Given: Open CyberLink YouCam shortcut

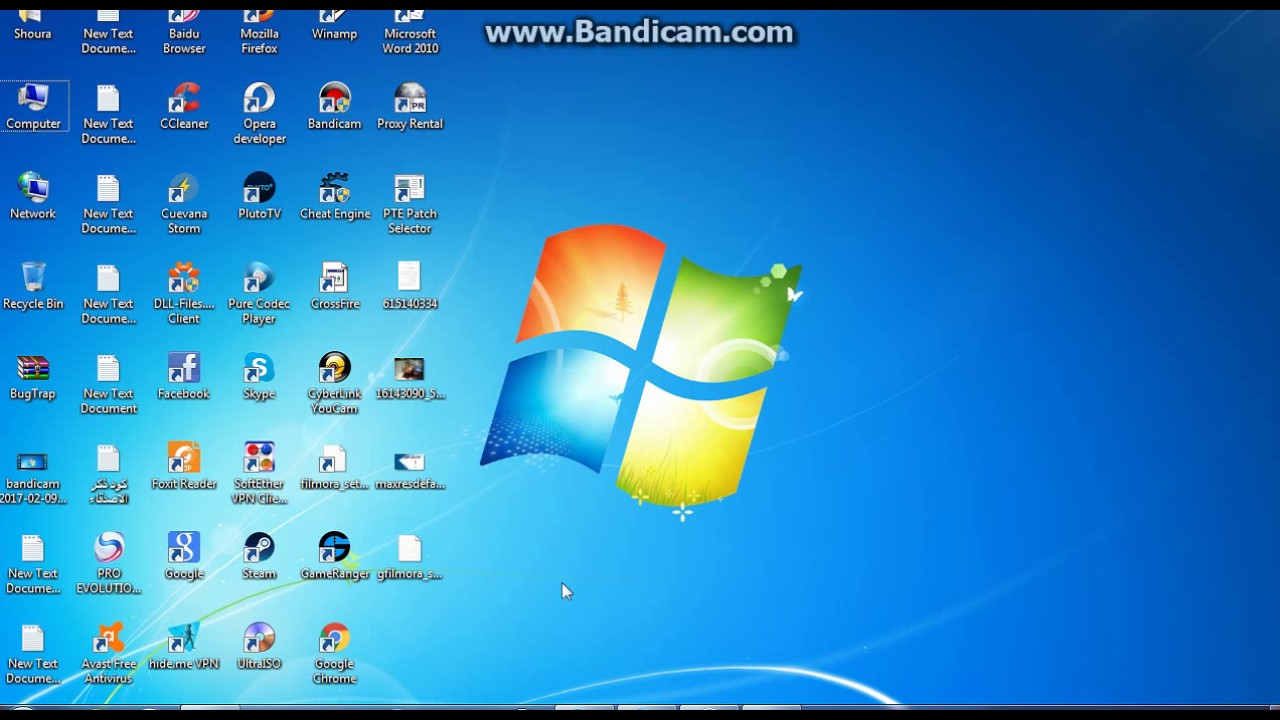Looking at the screenshot, I should tap(334, 384).
